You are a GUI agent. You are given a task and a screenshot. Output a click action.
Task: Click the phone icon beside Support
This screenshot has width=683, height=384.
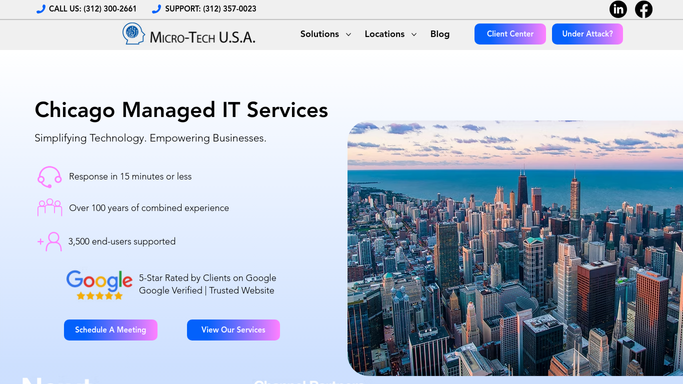pos(156,9)
